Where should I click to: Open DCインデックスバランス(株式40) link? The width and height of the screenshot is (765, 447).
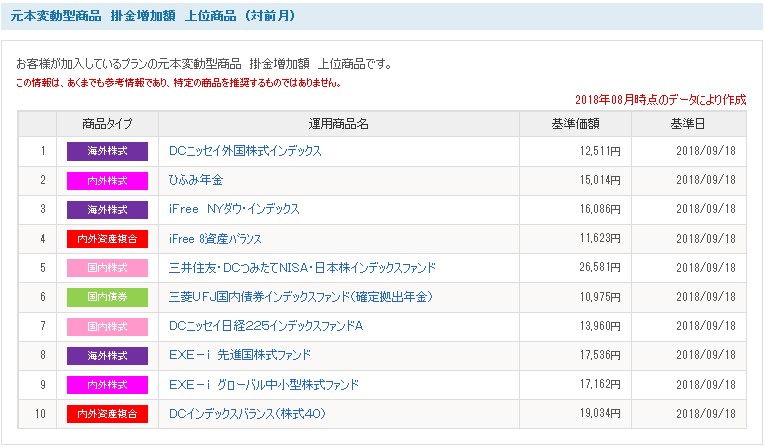coord(247,414)
